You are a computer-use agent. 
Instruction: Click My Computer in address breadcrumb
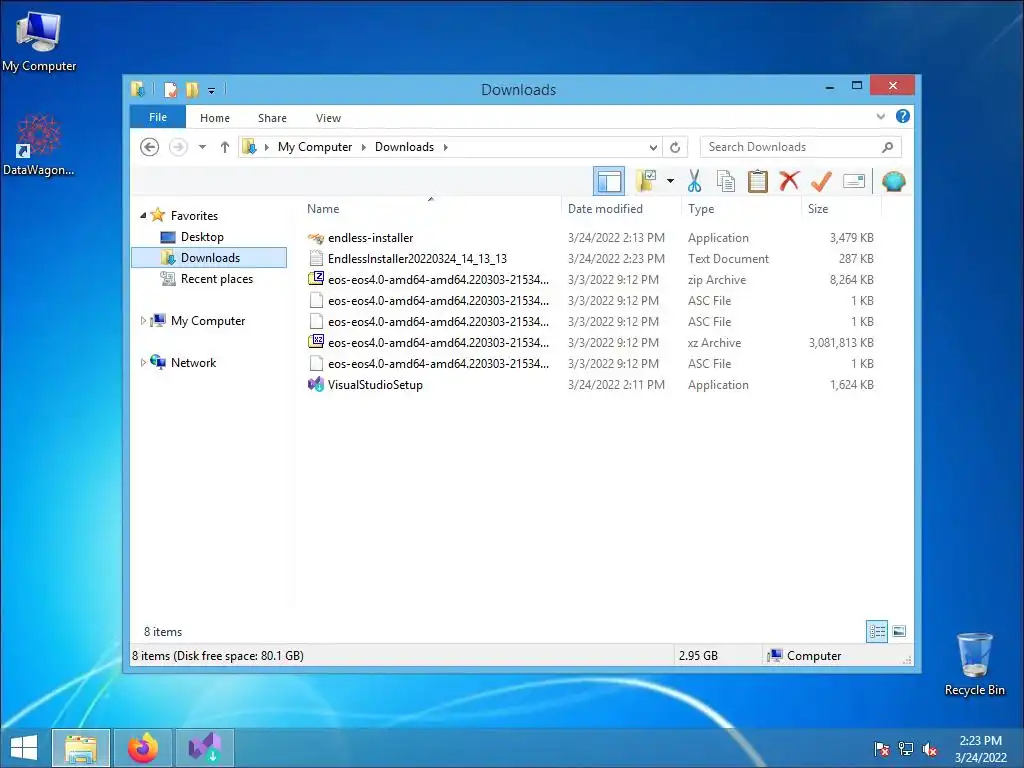[x=315, y=147]
